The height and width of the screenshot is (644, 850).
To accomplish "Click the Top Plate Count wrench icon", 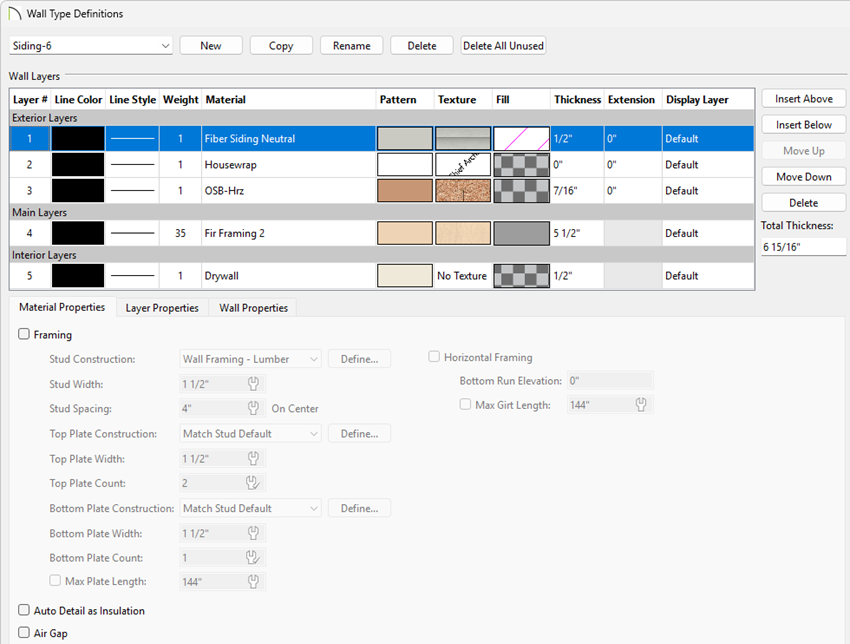I will point(253,482).
